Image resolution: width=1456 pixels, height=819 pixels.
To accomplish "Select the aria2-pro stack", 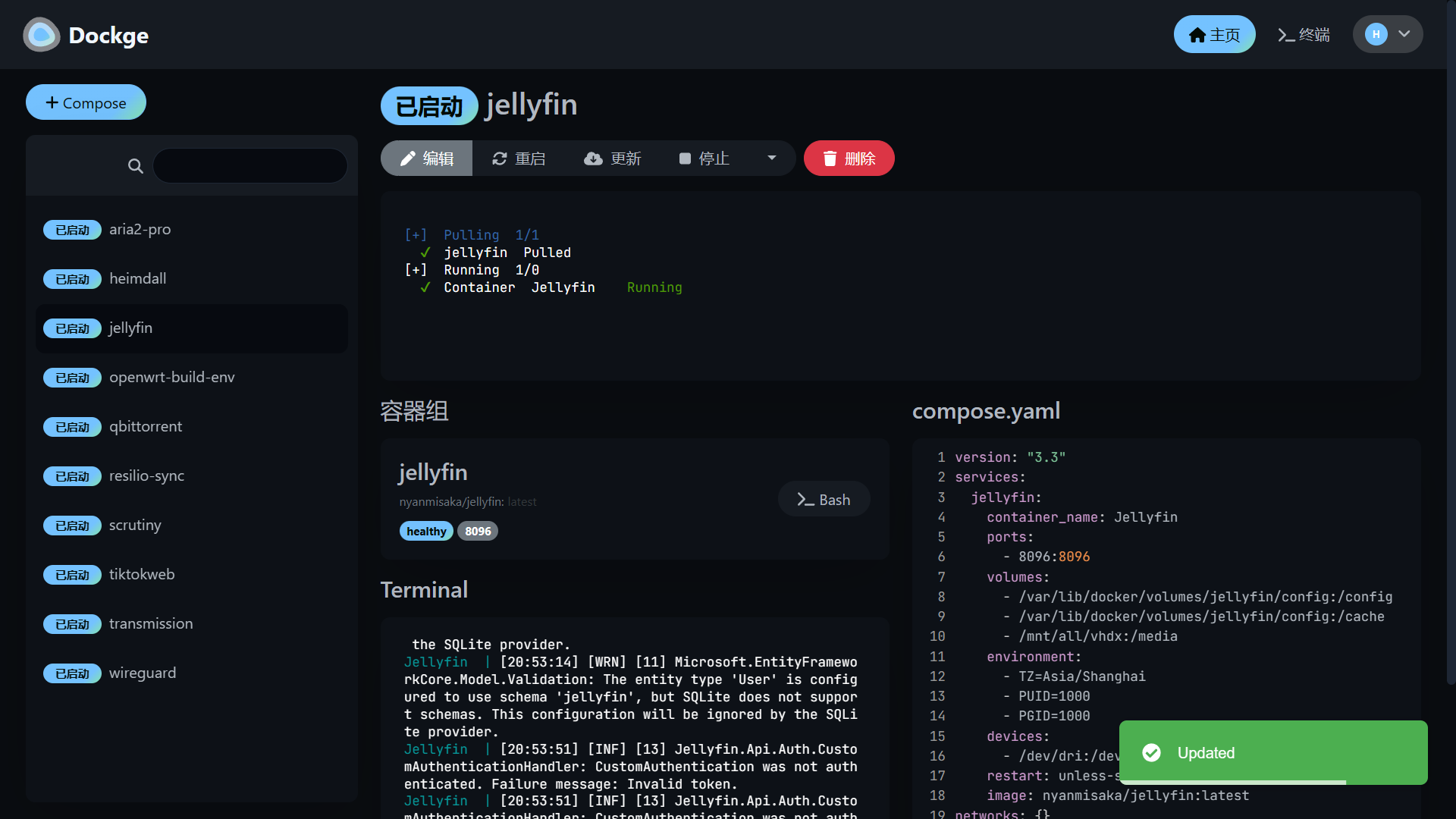I will pyautogui.click(x=192, y=230).
